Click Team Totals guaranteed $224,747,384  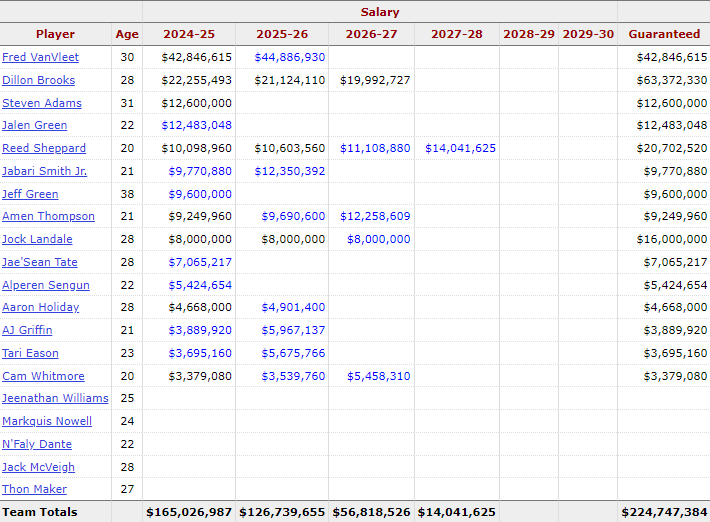(x=664, y=512)
